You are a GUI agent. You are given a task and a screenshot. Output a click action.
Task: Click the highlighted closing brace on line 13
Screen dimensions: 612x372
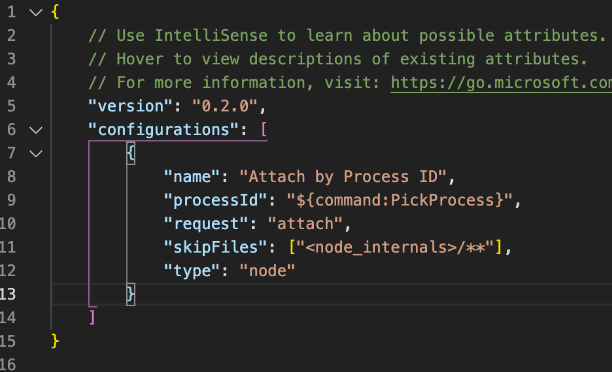coord(131,294)
